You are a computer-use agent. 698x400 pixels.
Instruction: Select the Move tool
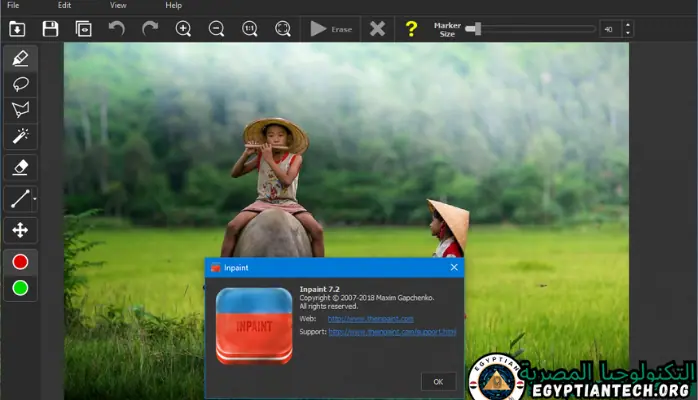point(19,231)
